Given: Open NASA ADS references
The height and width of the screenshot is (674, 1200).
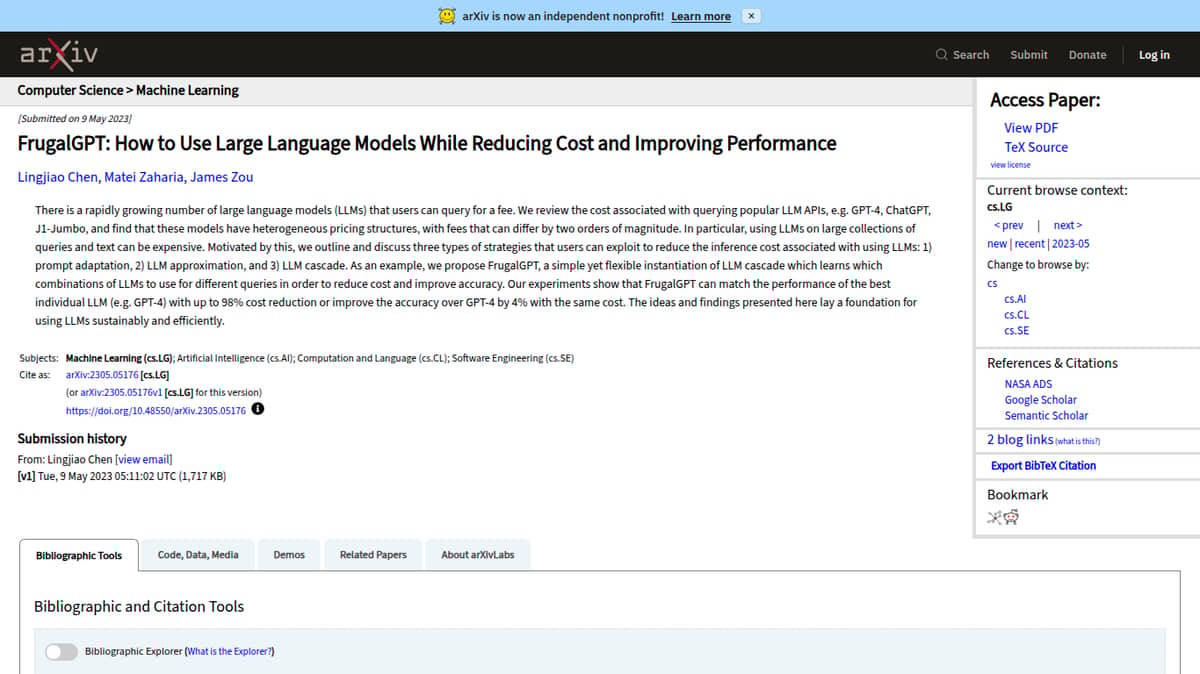Looking at the screenshot, I should (x=1028, y=384).
